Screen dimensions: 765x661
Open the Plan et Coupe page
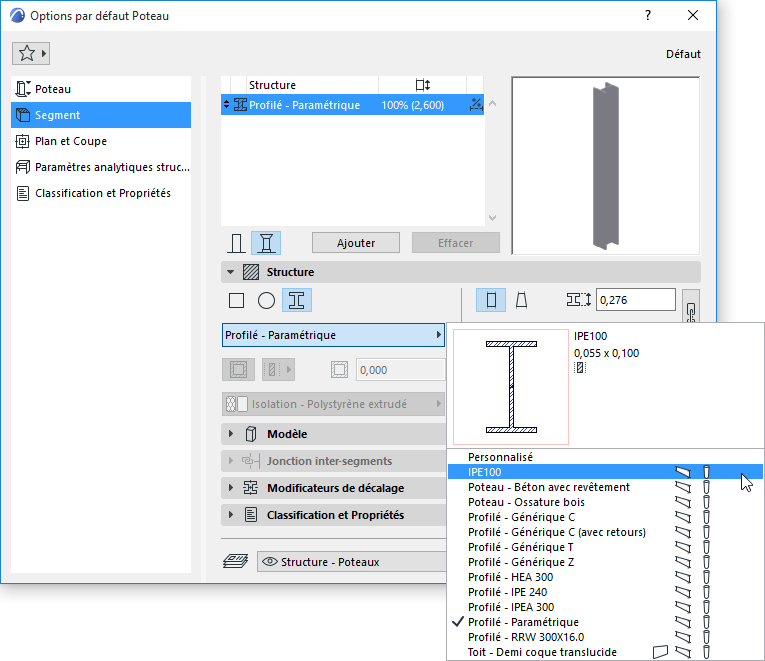101,141
